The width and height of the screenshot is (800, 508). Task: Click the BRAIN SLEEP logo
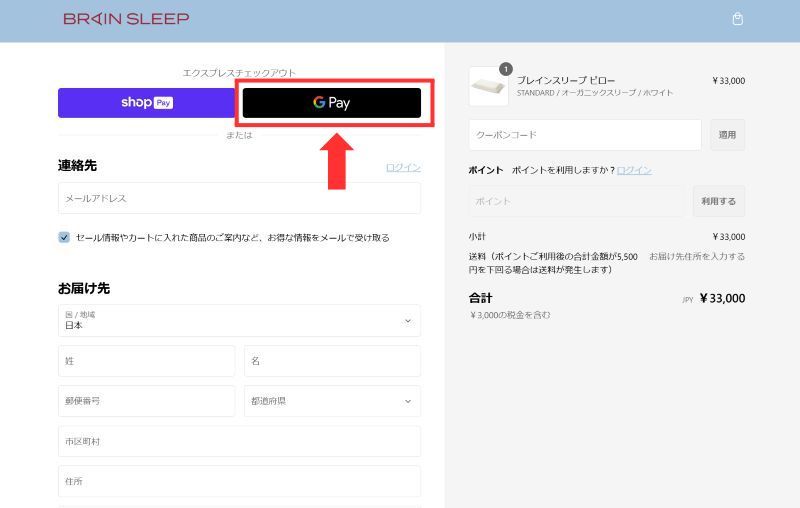click(x=126, y=19)
